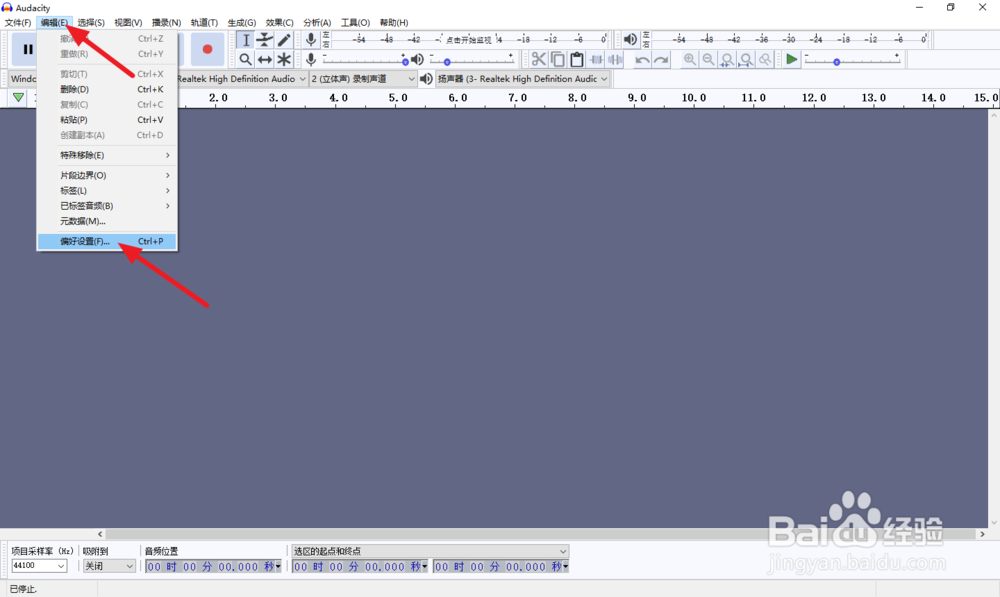Choose 删除(D) from Edit menu
The width and height of the screenshot is (1000, 597).
pyautogui.click(x=107, y=89)
